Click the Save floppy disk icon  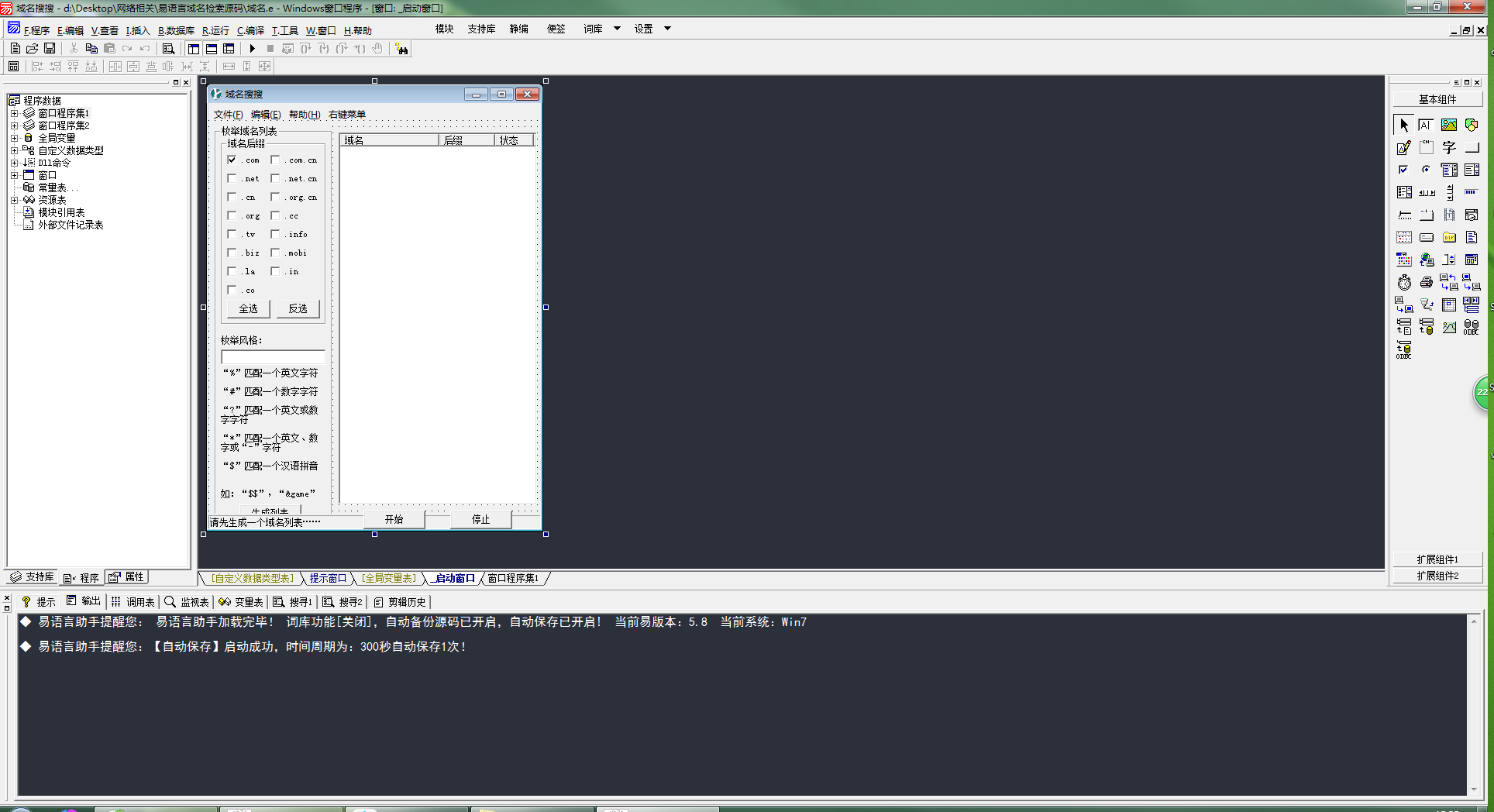click(50, 49)
